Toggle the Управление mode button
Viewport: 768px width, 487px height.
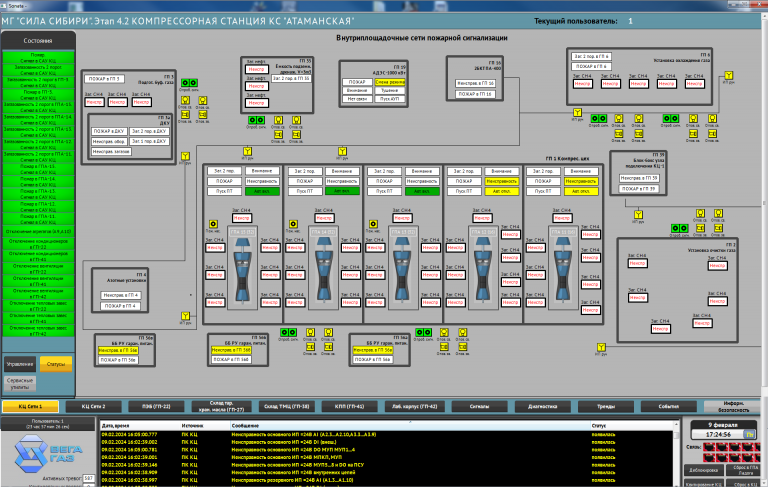(x=20, y=364)
